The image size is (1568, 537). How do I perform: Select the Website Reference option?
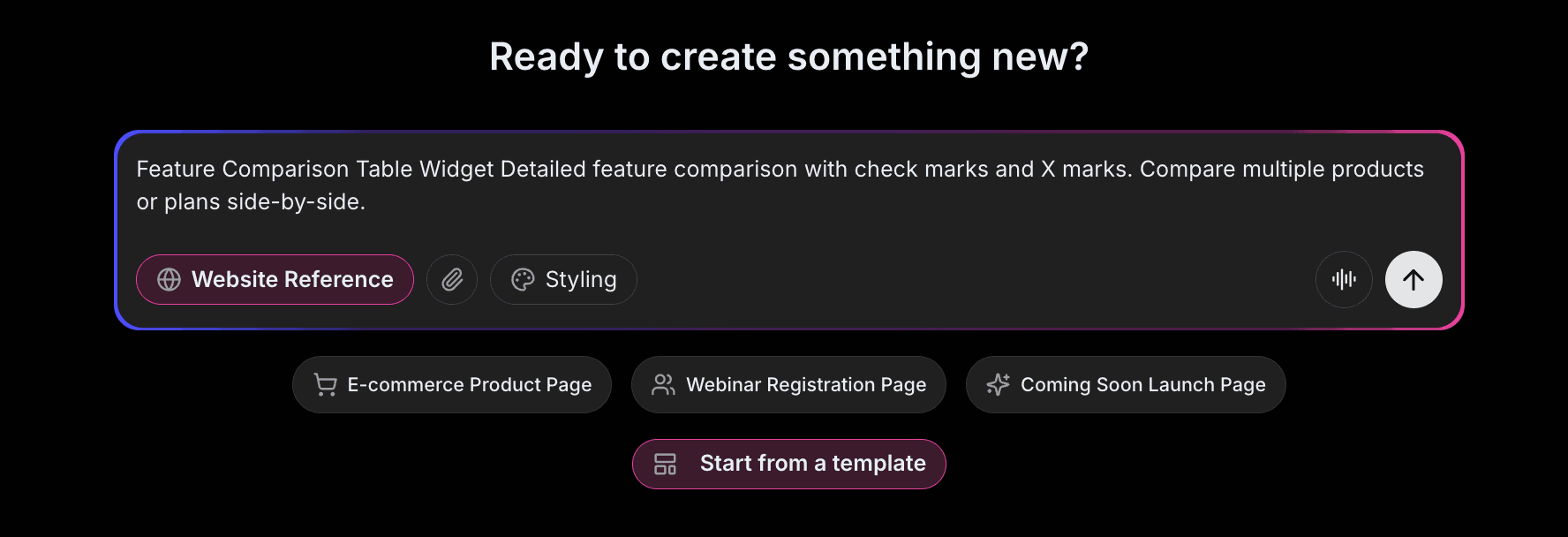click(x=275, y=279)
